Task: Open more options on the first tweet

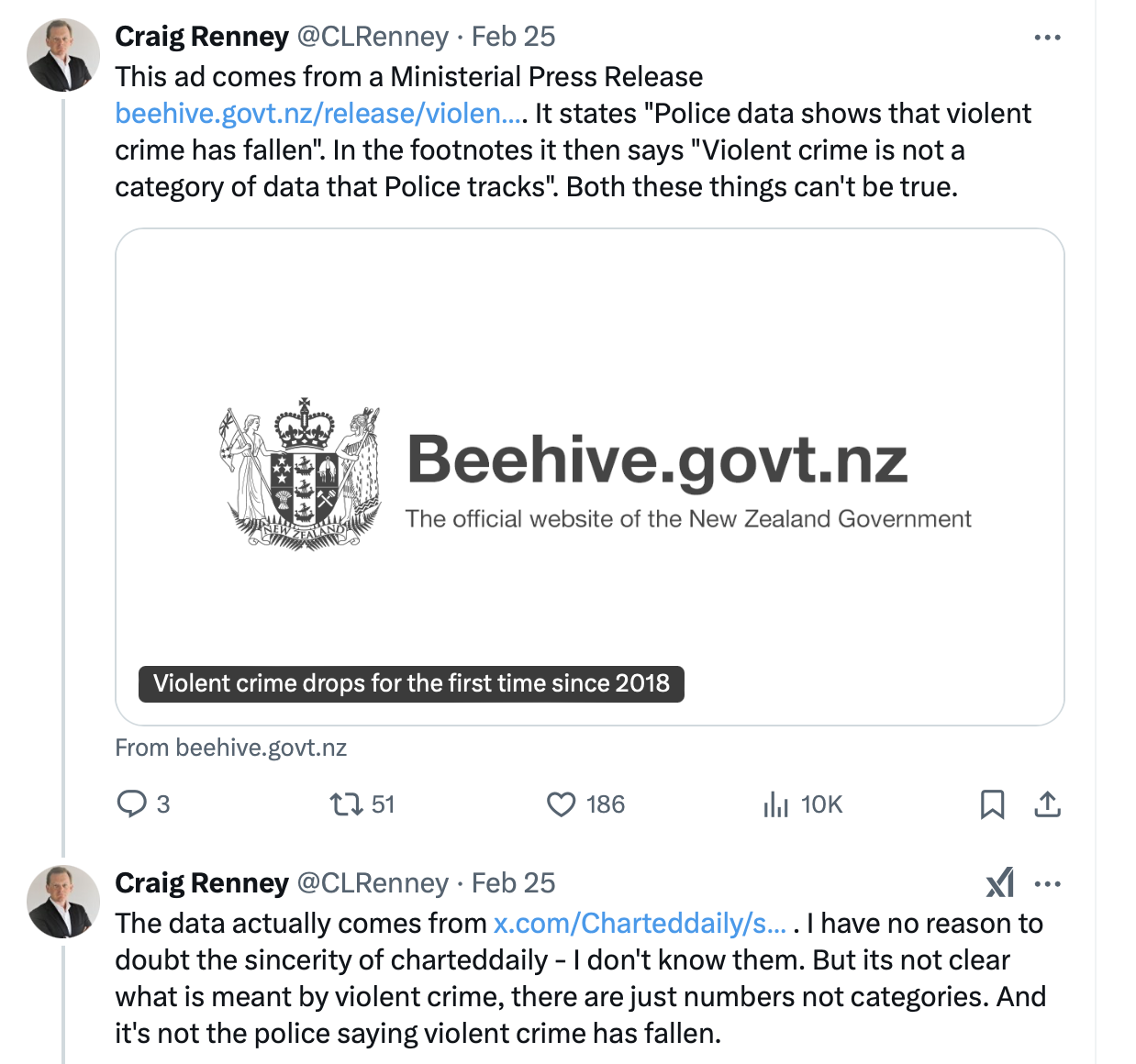Action: tap(1047, 38)
